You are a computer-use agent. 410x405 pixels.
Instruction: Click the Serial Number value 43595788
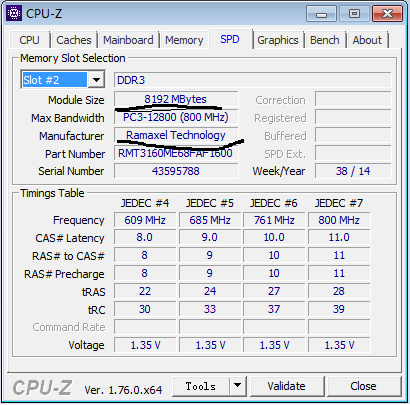(x=176, y=171)
